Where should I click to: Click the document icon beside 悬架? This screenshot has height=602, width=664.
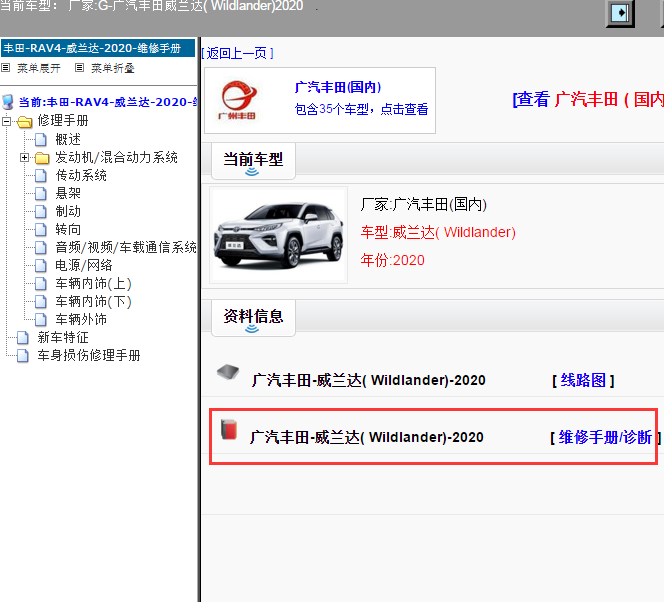(41, 193)
